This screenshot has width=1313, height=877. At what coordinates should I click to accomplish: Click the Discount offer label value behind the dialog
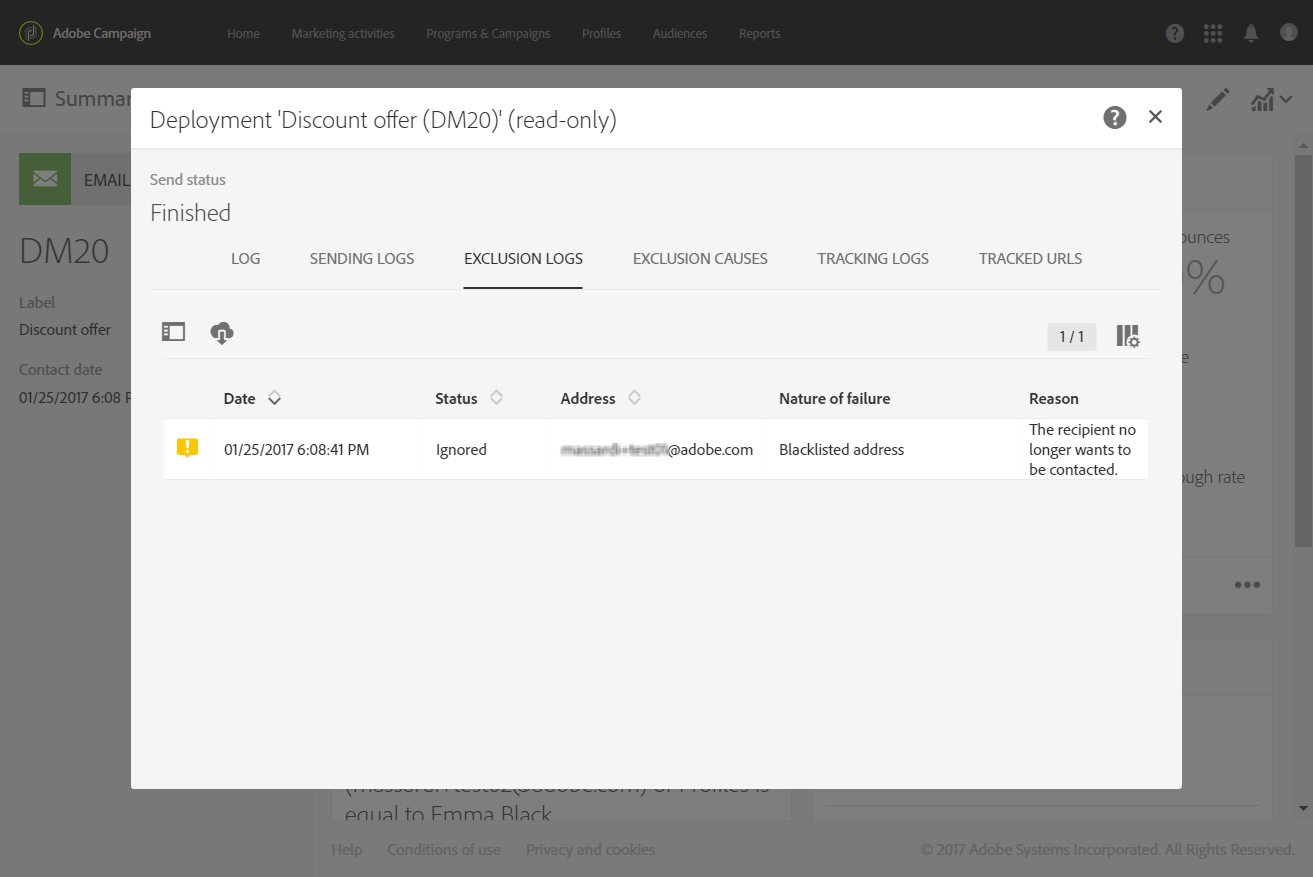point(65,330)
